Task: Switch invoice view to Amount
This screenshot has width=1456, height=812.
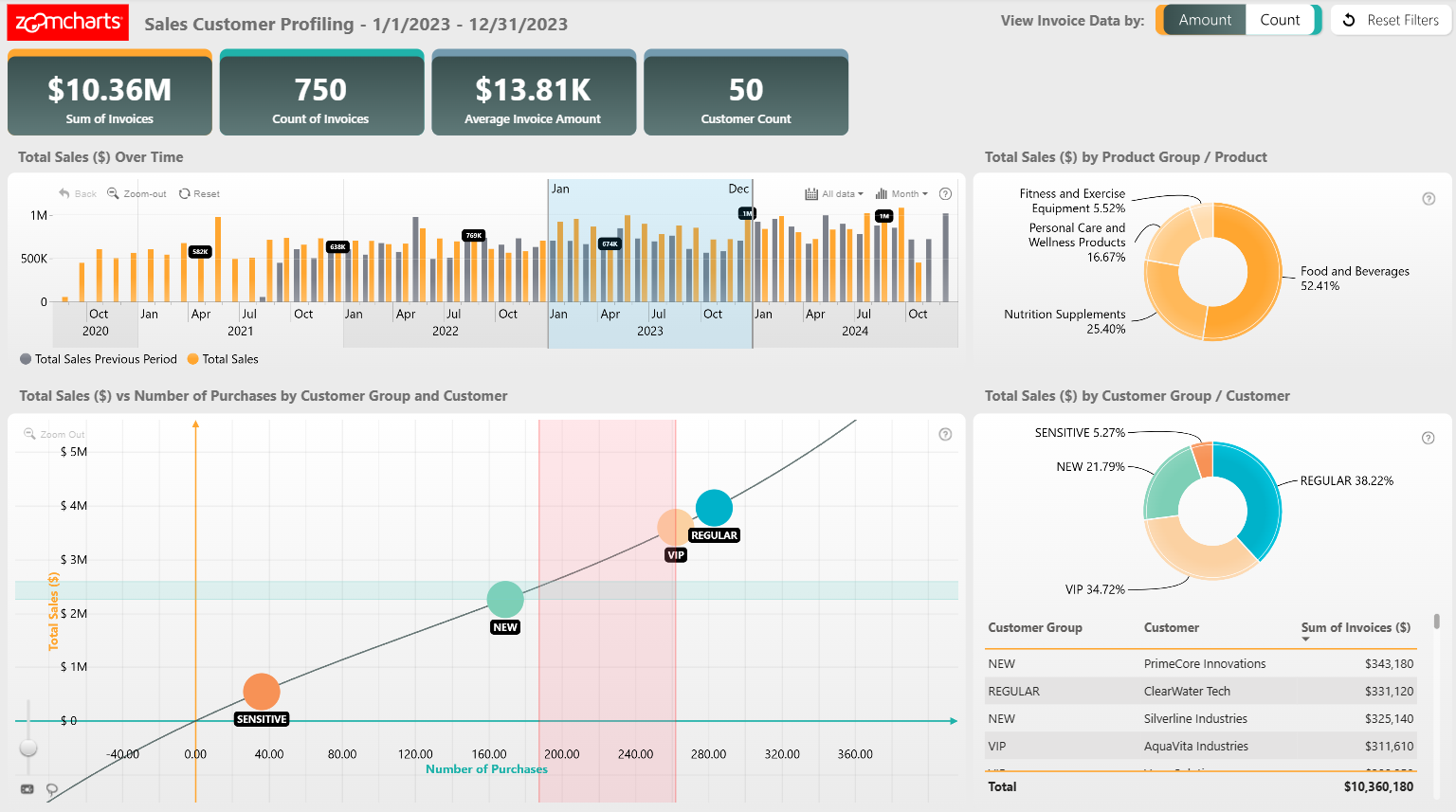Action: (1204, 20)
